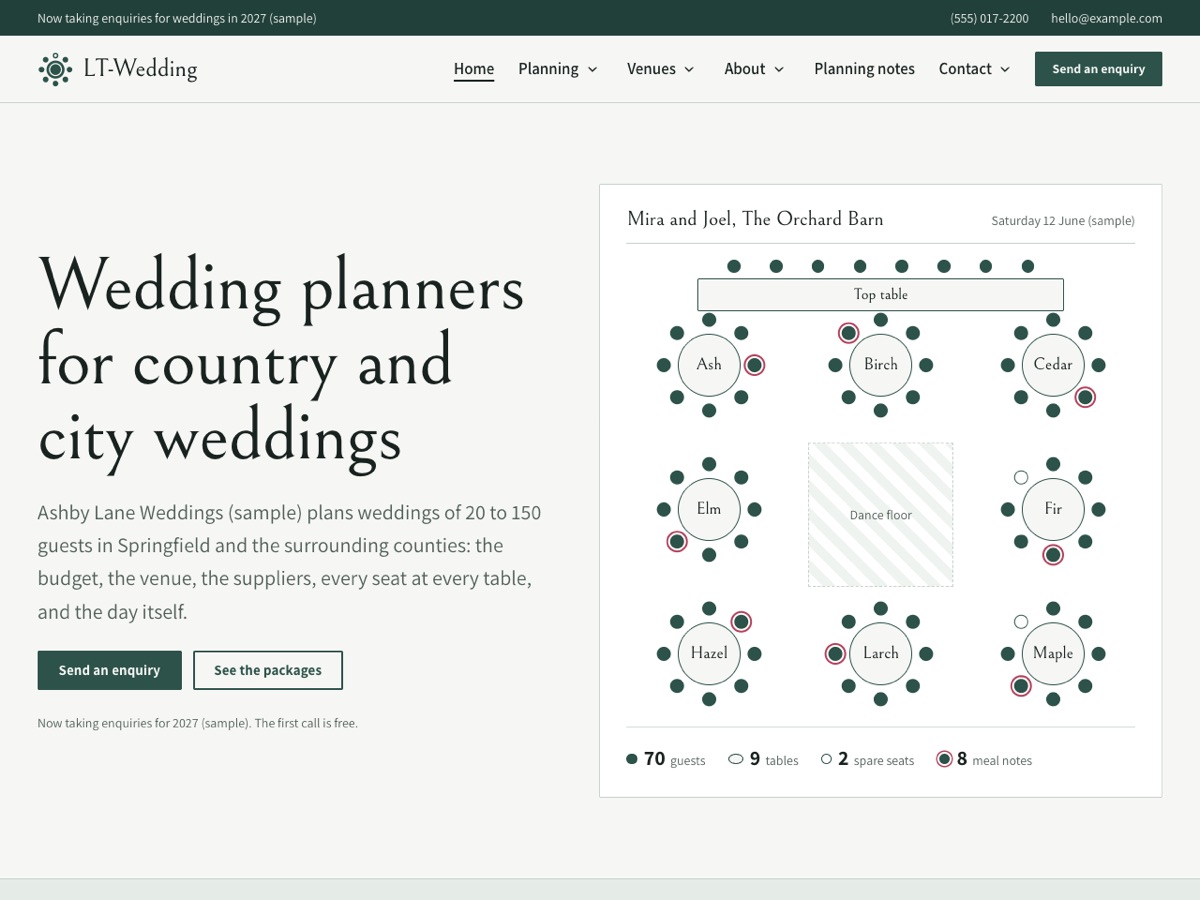This screenshot has width=1200, height=900.
Task: Click the '9 tables' count text
Action: (x=774, y=759)
